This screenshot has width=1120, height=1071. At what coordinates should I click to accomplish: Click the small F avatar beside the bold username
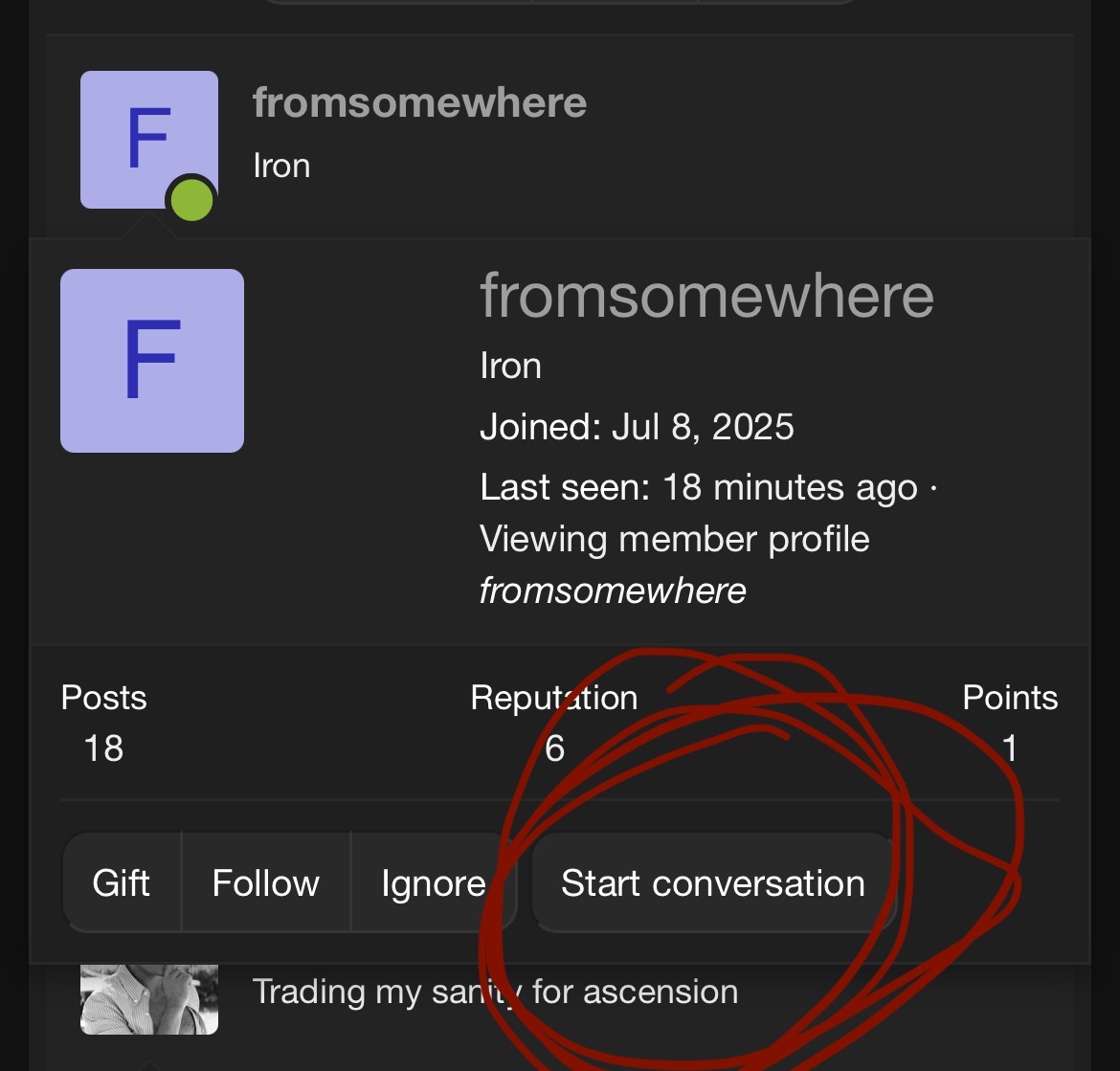[148, 139]
